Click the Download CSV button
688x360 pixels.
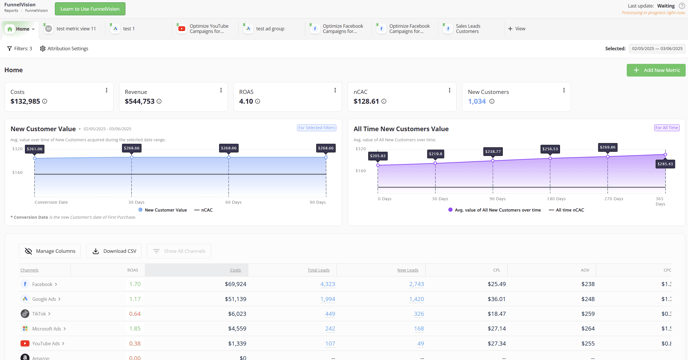pos(114,251)
